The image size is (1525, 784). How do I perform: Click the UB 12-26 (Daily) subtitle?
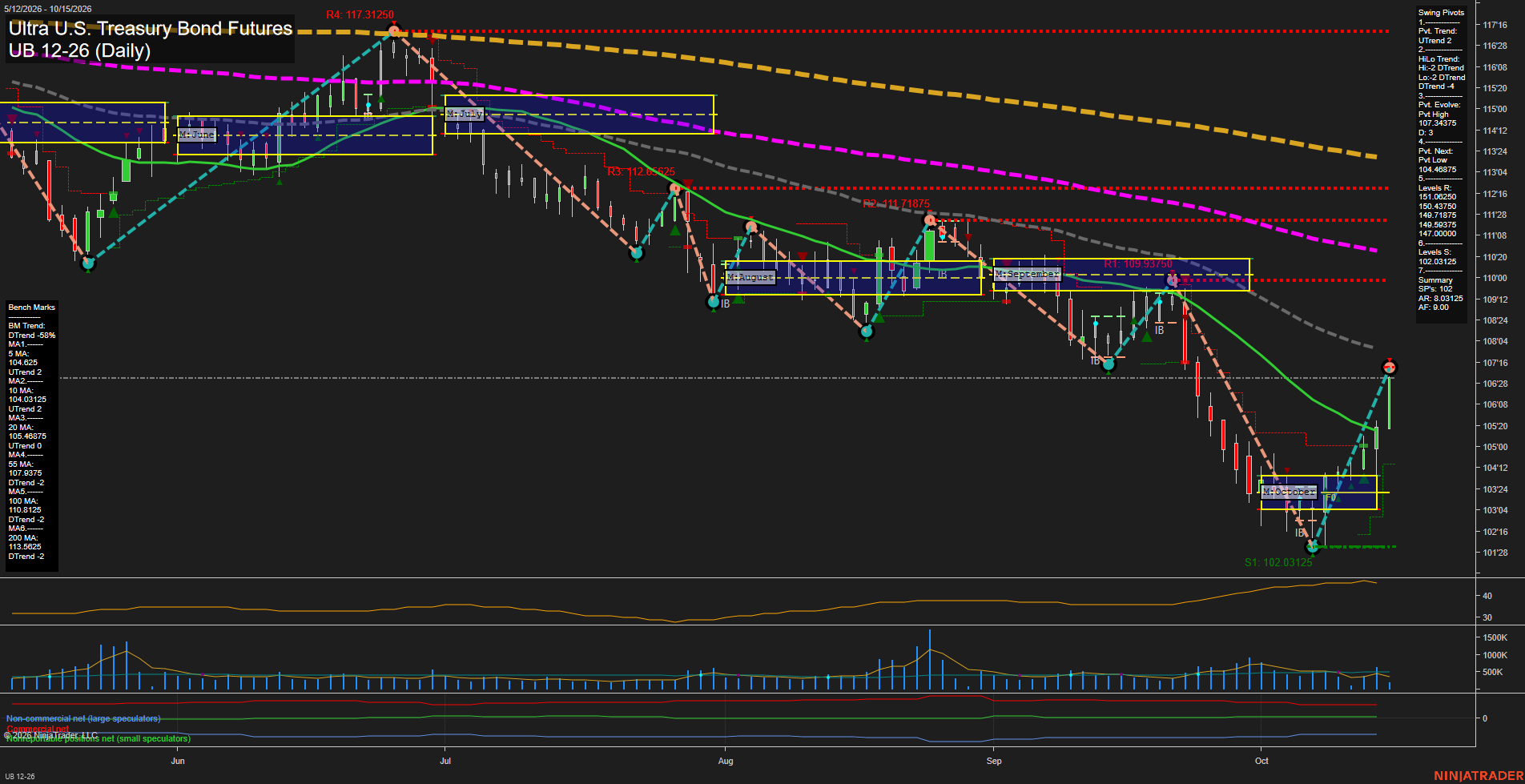pos(79,50)
